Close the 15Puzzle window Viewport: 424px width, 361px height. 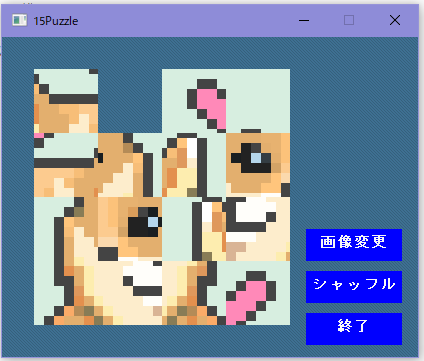395,20
